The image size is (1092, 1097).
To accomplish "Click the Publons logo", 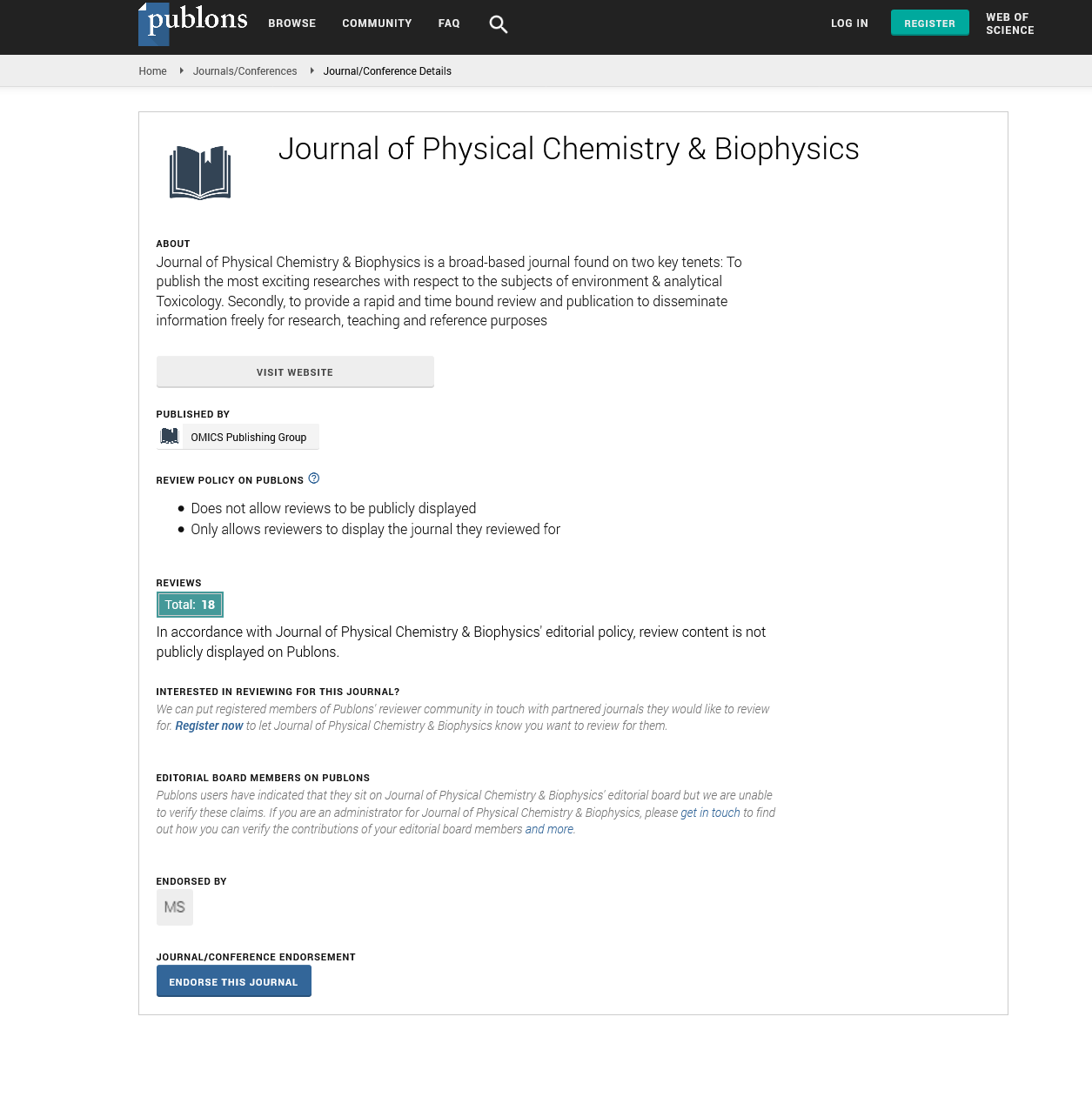I will [x=193, y=23].
